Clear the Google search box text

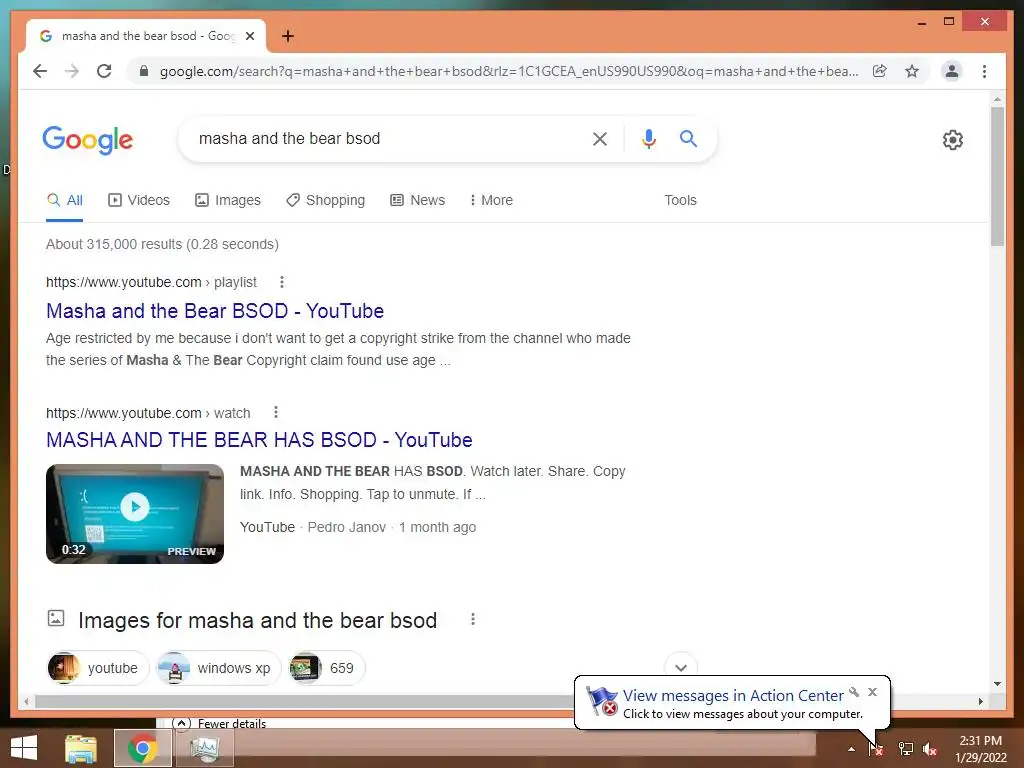[600, 138]
